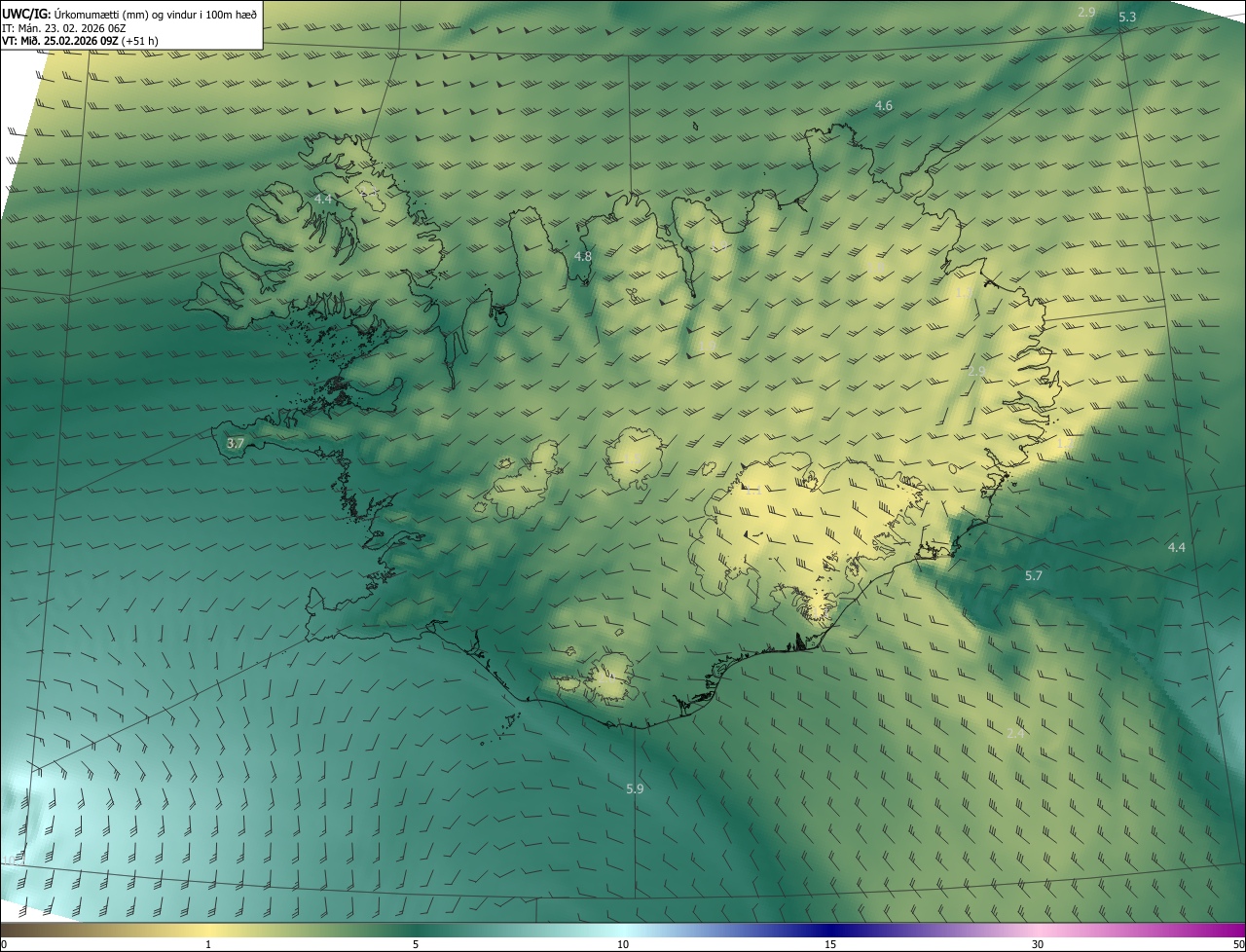
Task: Select the 3.7 value at Snæfellsnes tip
Action: (235, 443)
